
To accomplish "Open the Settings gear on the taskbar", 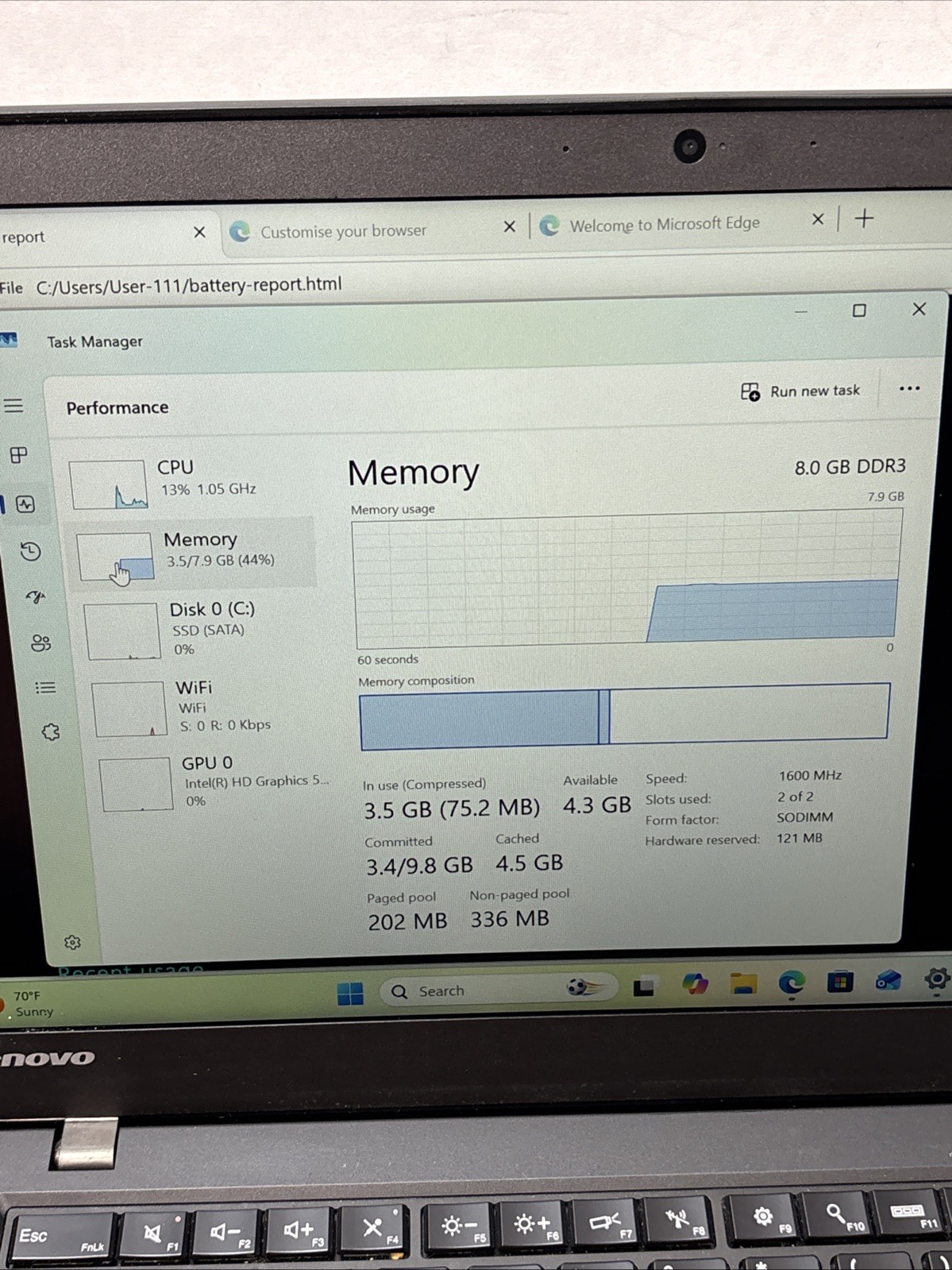I will tap(938, 979).
